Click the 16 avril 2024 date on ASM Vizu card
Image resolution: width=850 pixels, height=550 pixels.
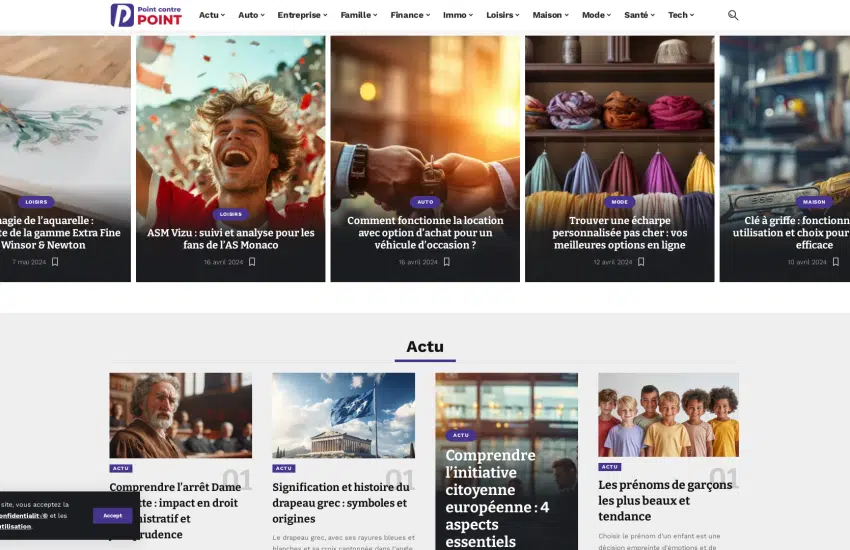coord(223,262)
